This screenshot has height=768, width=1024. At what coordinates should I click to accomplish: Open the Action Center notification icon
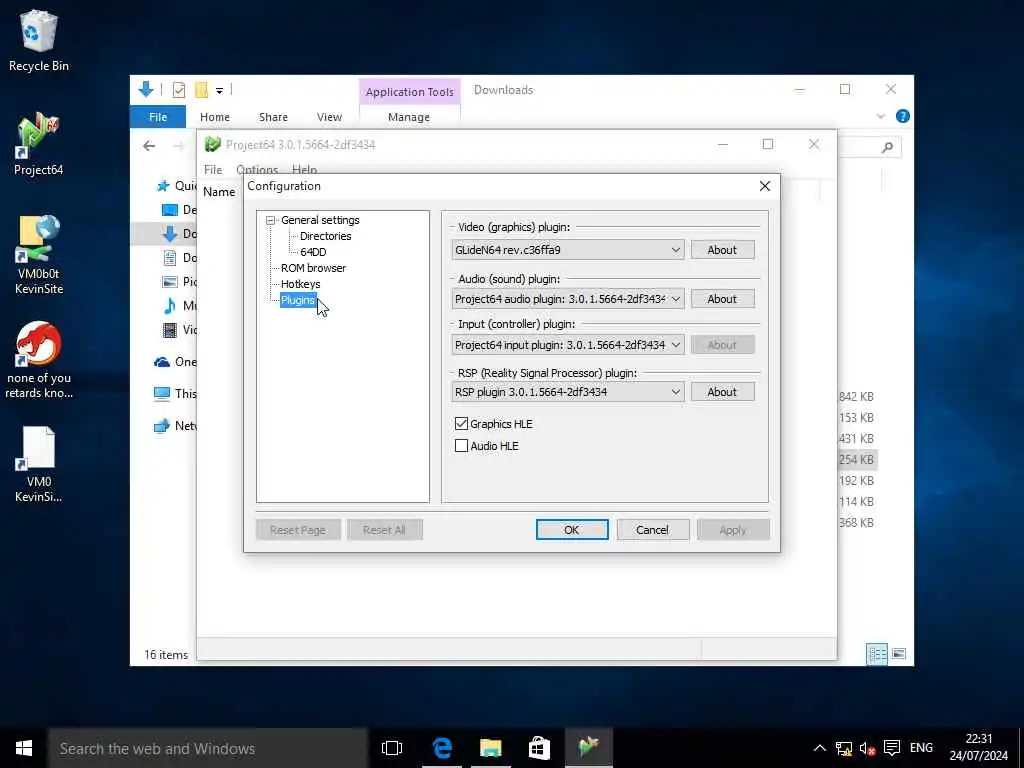coord(892,748)
